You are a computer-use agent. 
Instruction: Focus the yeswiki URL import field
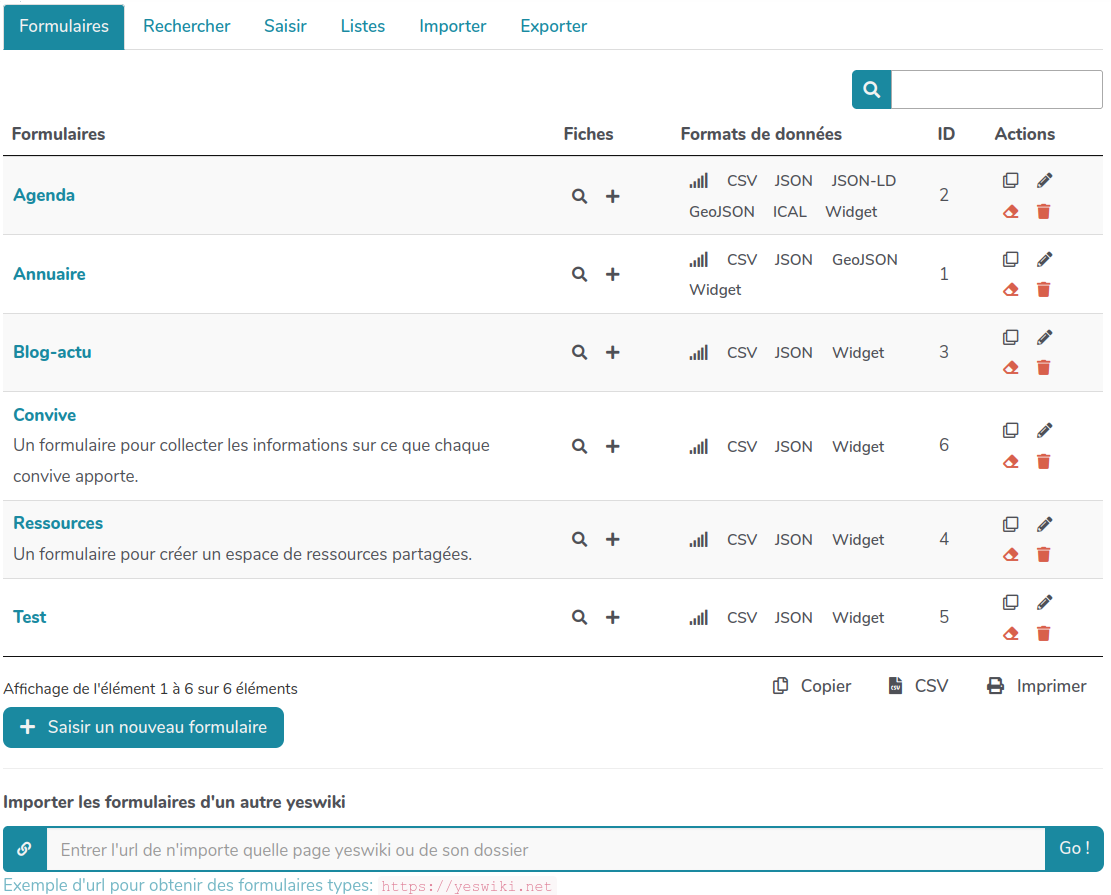pos(545,850)
